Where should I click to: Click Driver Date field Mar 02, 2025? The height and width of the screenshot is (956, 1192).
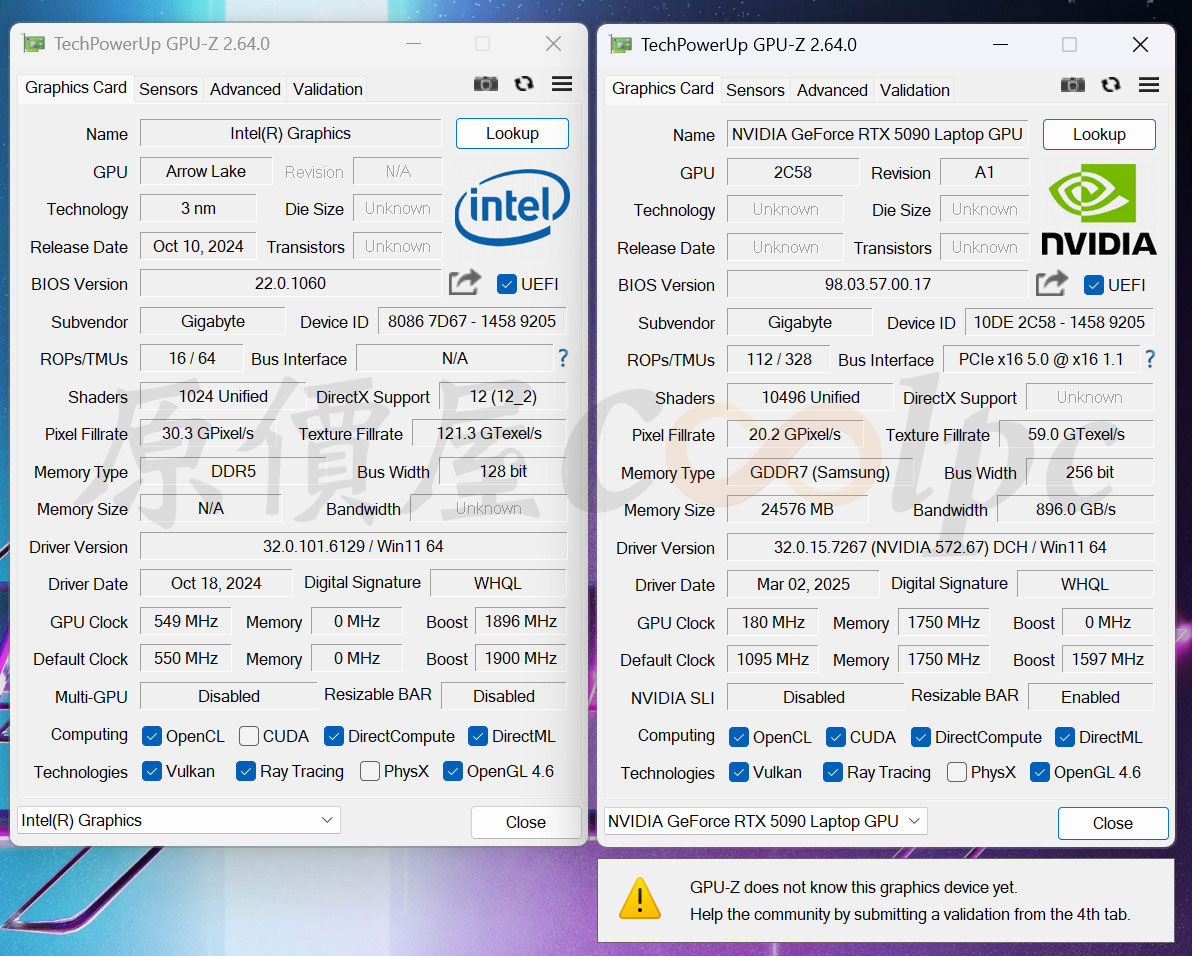804,584
